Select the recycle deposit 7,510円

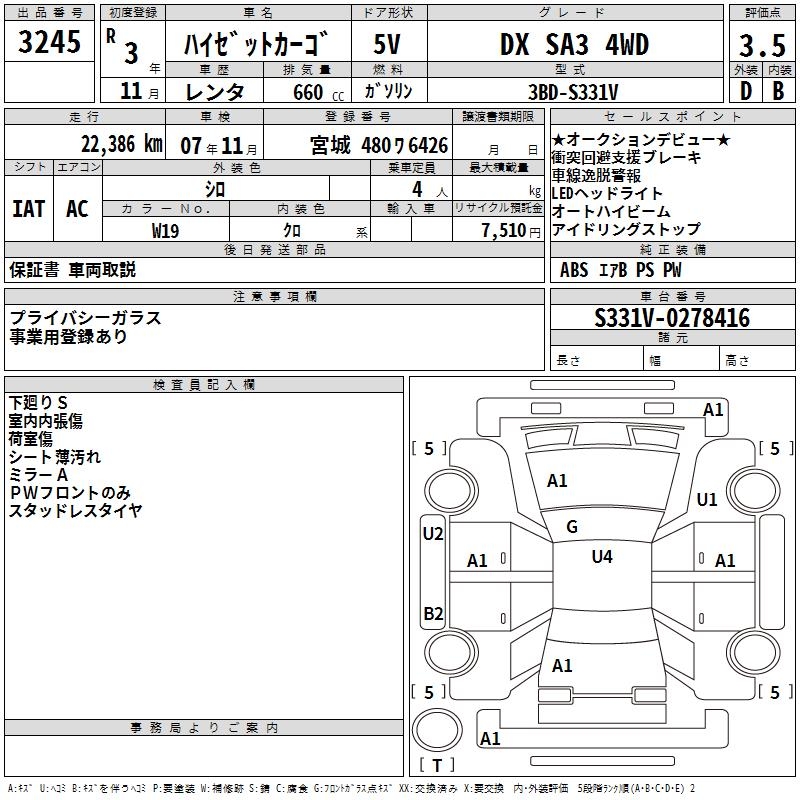[x=511, y=231]
